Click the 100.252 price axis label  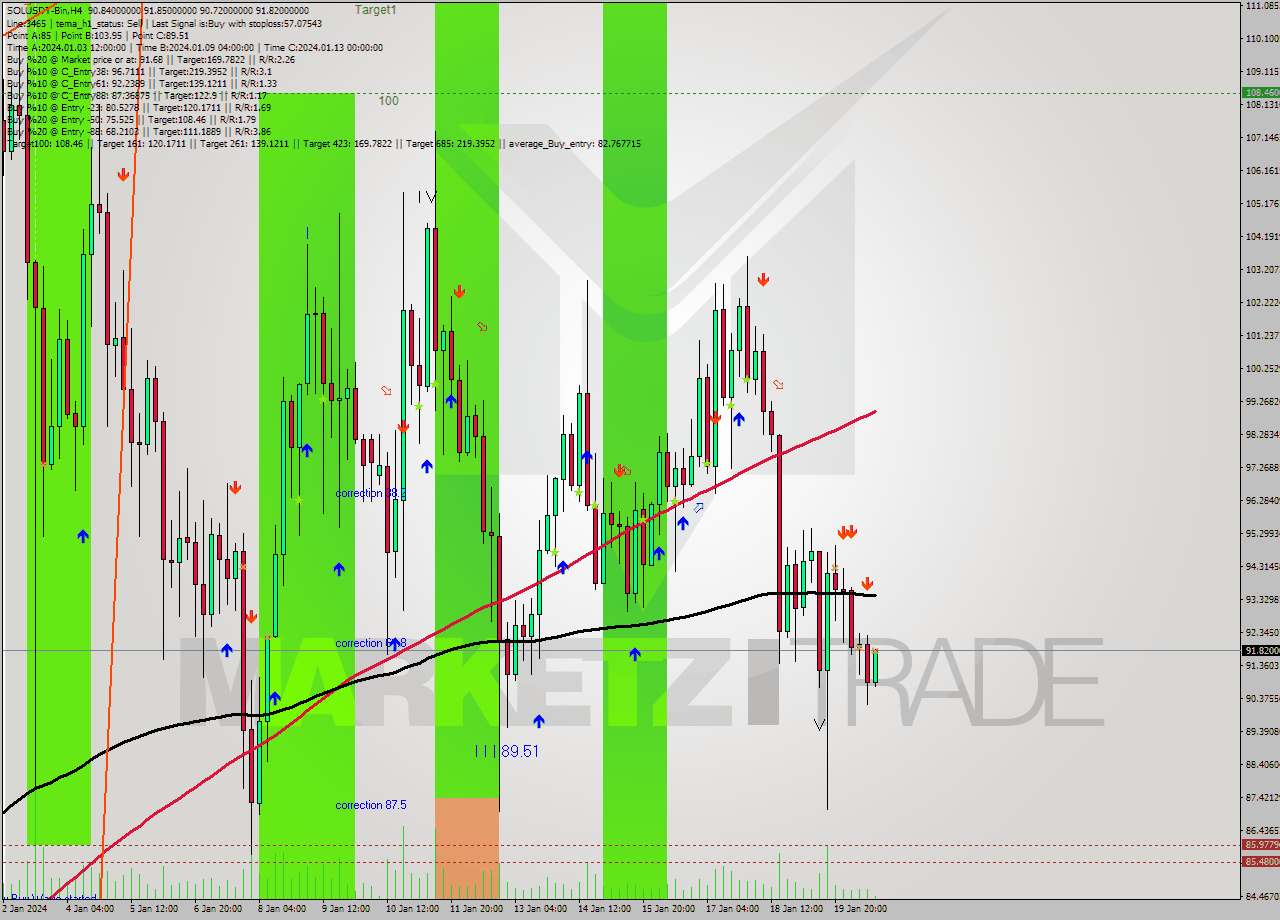tap(1263, 368)
